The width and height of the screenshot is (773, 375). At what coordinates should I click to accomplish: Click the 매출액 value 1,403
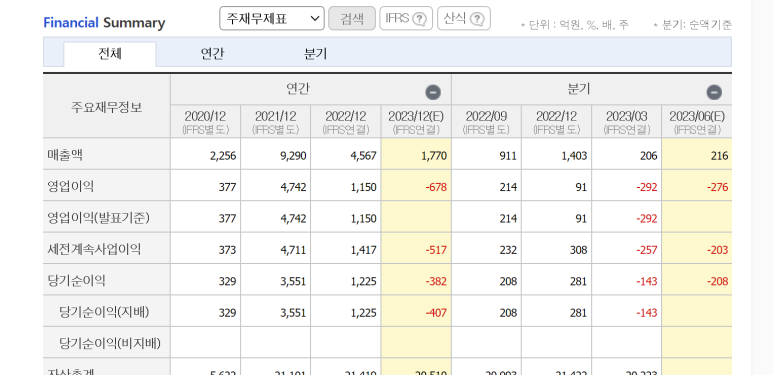[574, 156]
